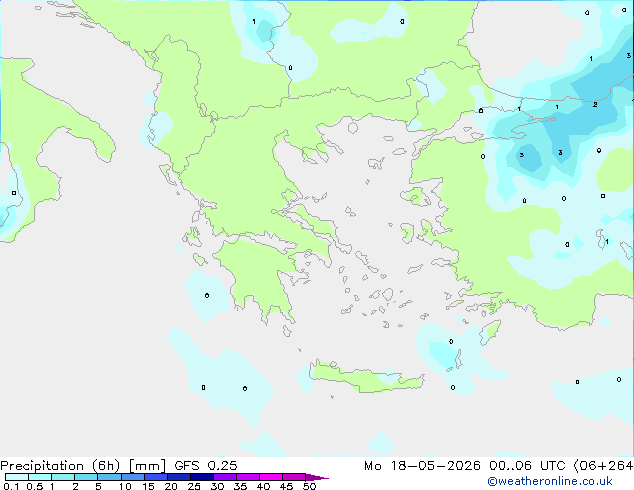Click the '0.1' legend scale number
The width and height of the screenshot is (634, 490).
(11, 486)
